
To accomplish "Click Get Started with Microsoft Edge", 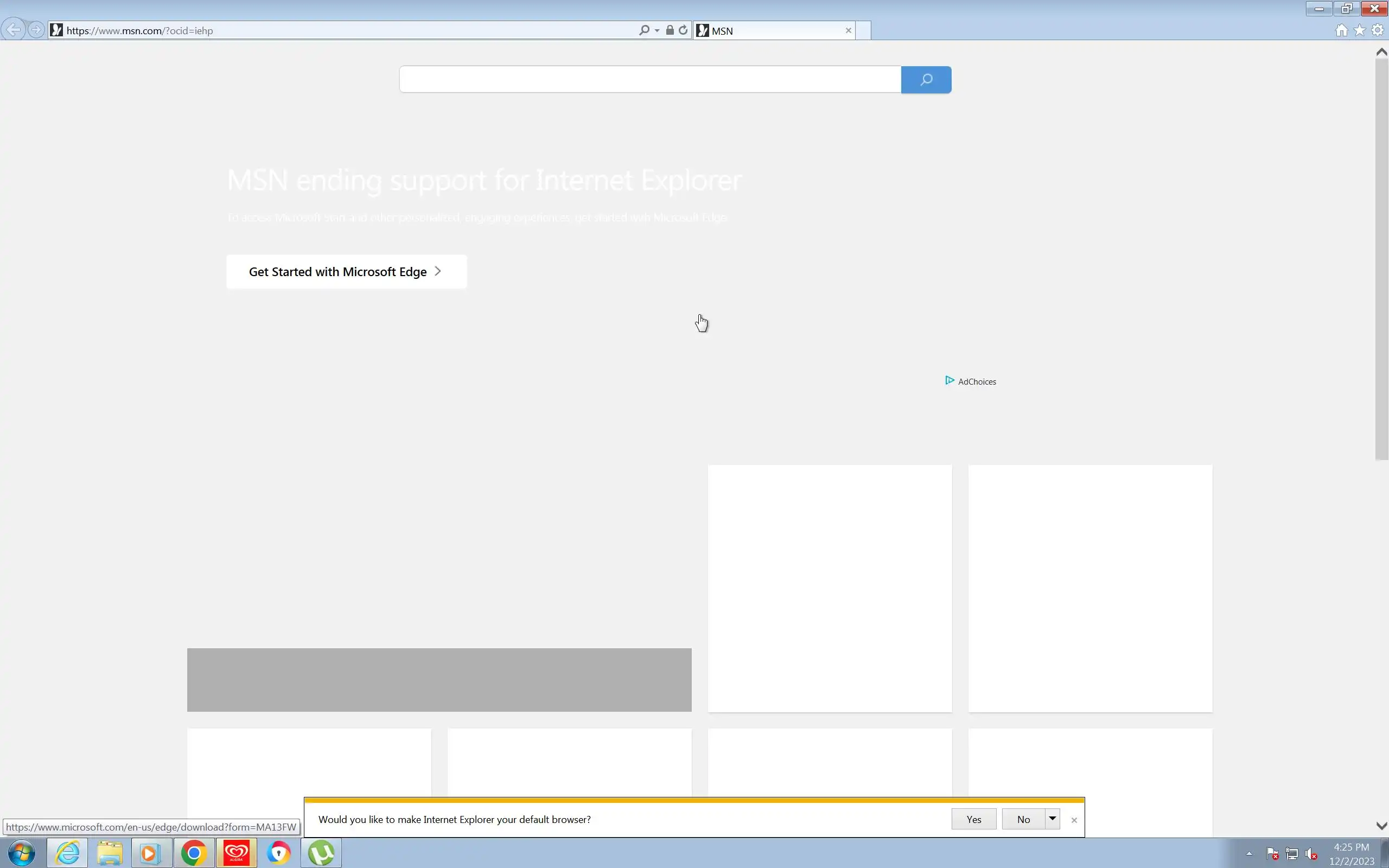I will [346, 272].
